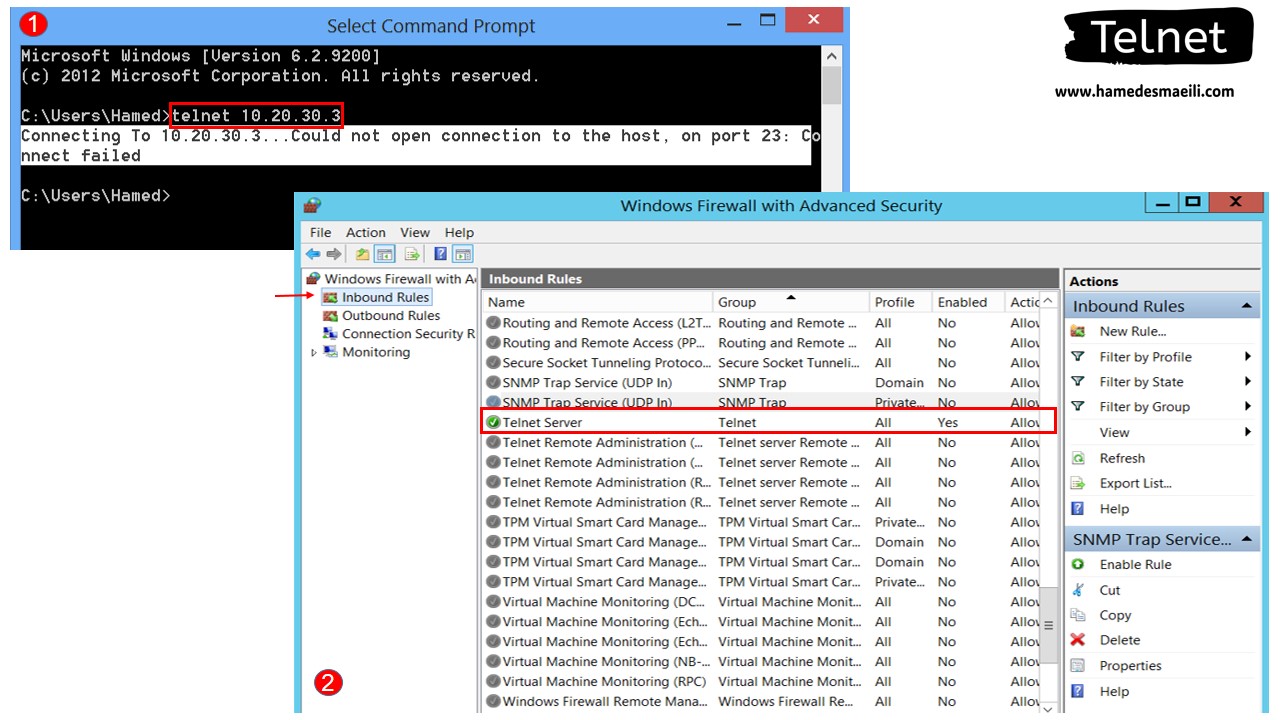Screen dimensions: 1280x720
Task: Open the Help menu in the menu bar
Action: tap(459, 232)
